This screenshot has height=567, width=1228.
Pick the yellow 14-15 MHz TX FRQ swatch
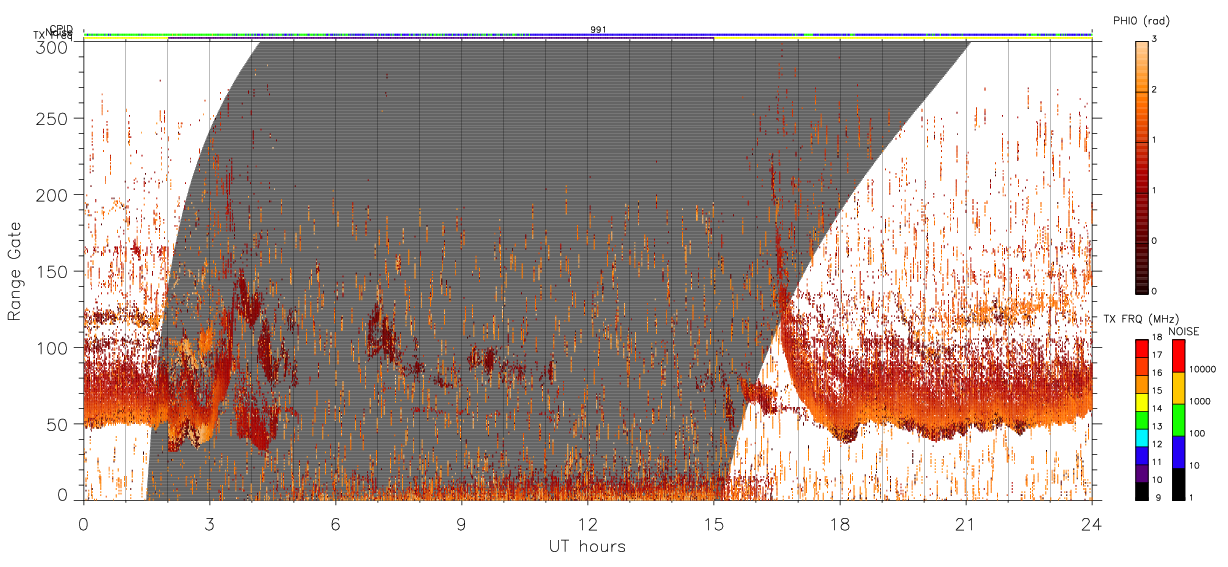click(x=1141, y=401)
